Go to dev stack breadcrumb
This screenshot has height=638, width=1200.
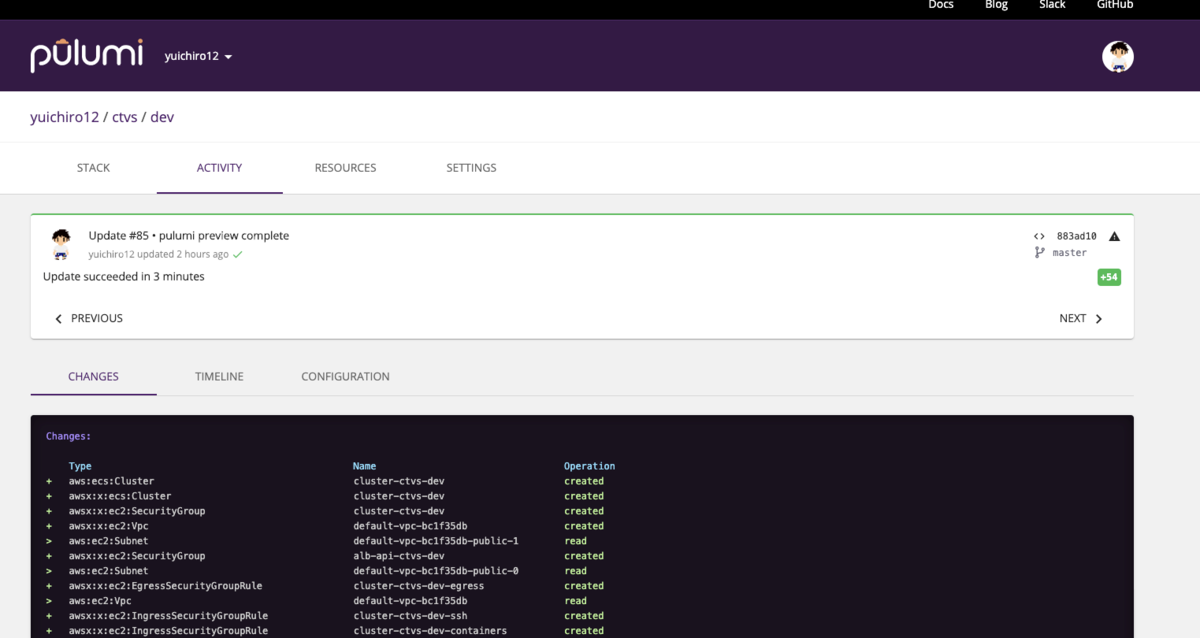tap(162, 117)
